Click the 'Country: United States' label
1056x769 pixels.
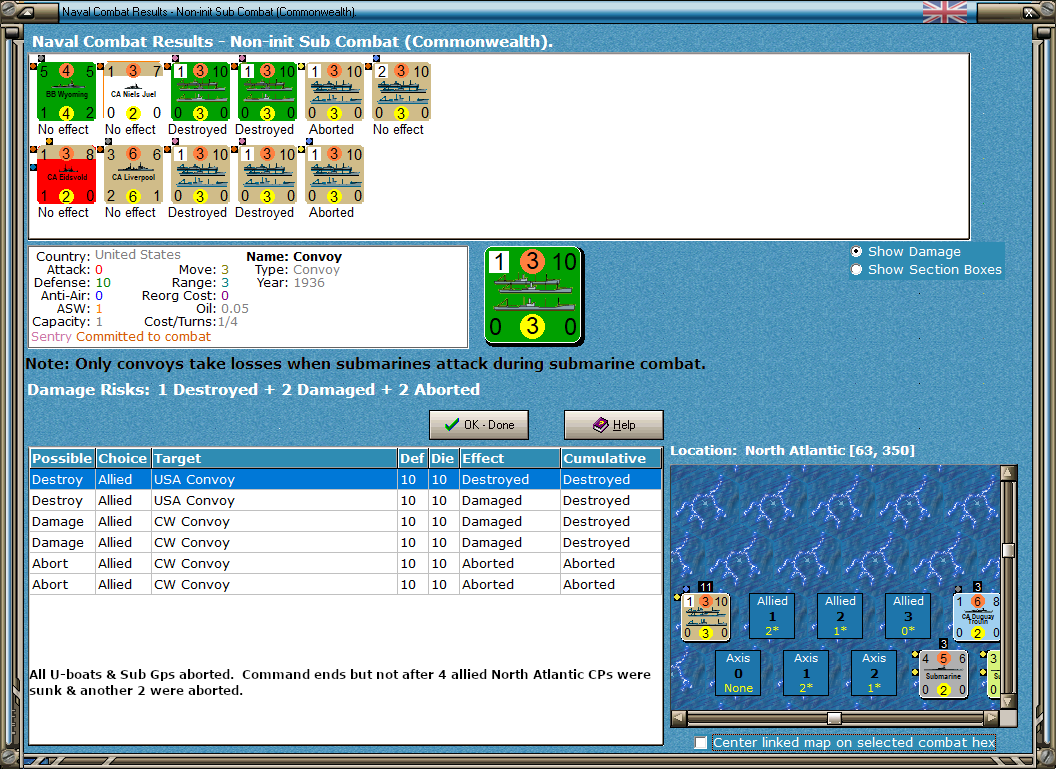108,255
